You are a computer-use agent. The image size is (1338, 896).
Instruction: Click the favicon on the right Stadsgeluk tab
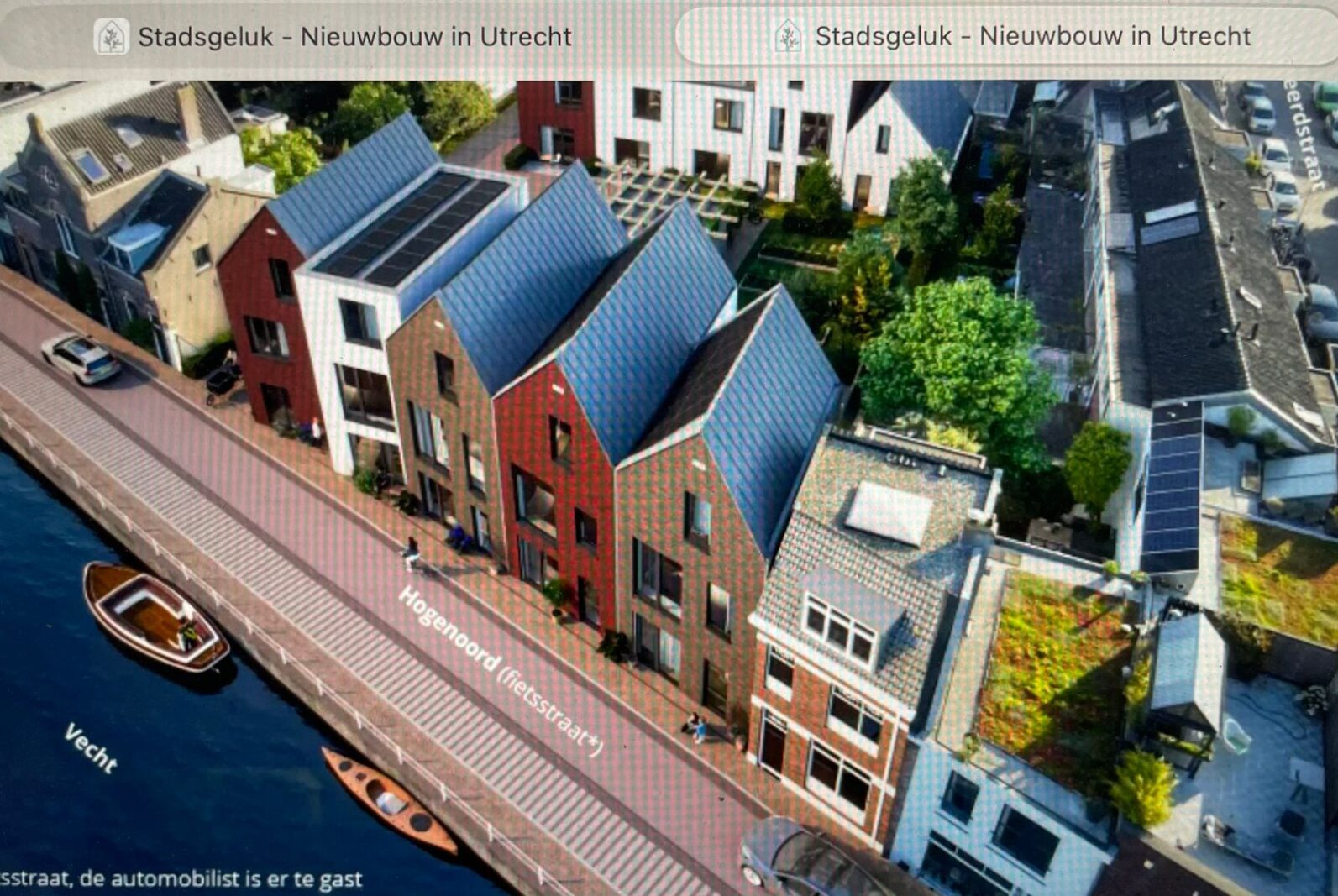click(787, 37)
